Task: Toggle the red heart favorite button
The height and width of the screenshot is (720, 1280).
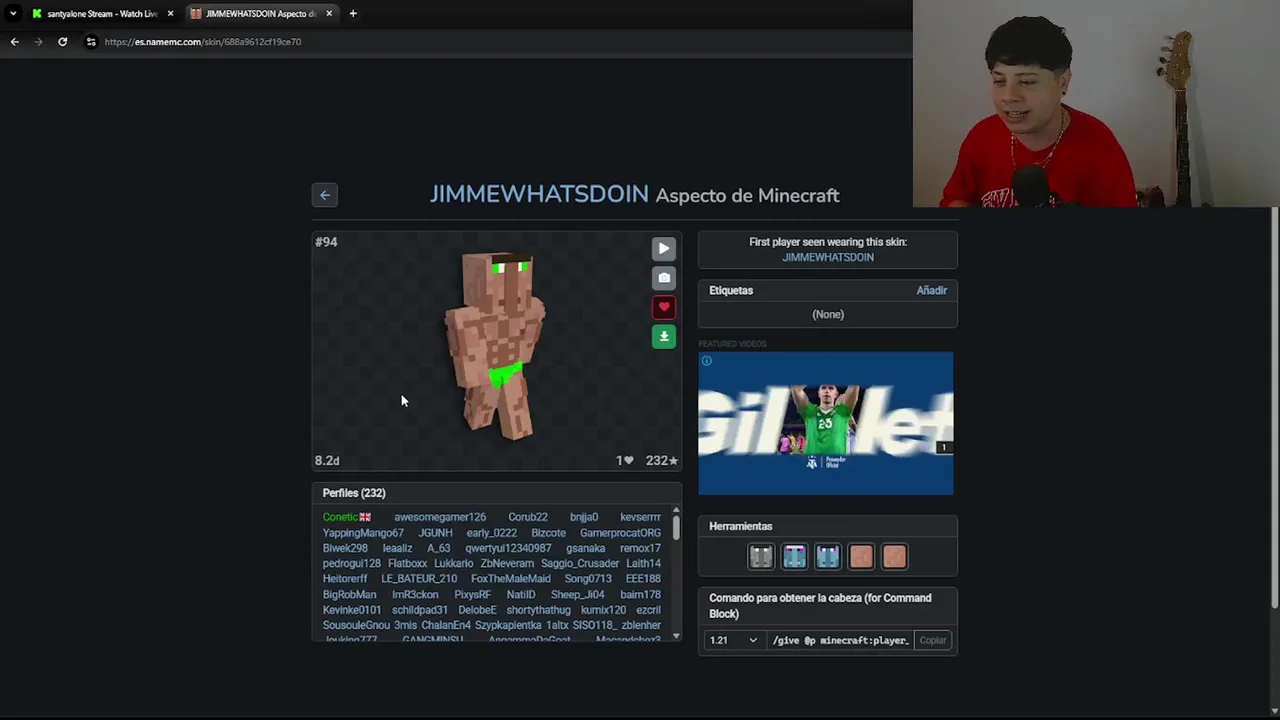Action: (x=664, y=307)
